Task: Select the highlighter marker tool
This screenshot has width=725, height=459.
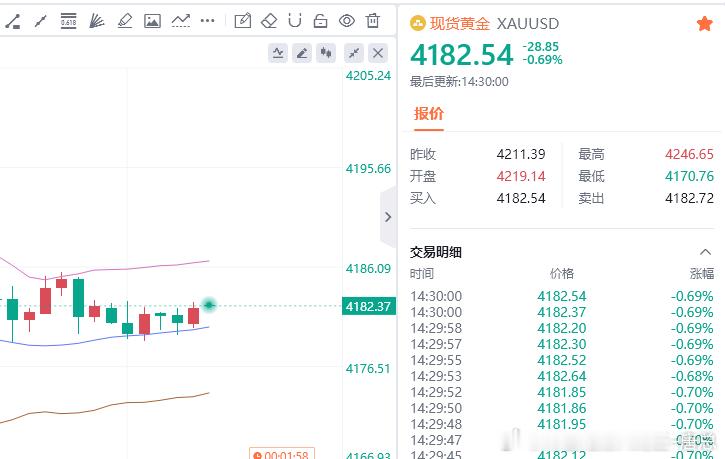Action: [x=124, y=21]
